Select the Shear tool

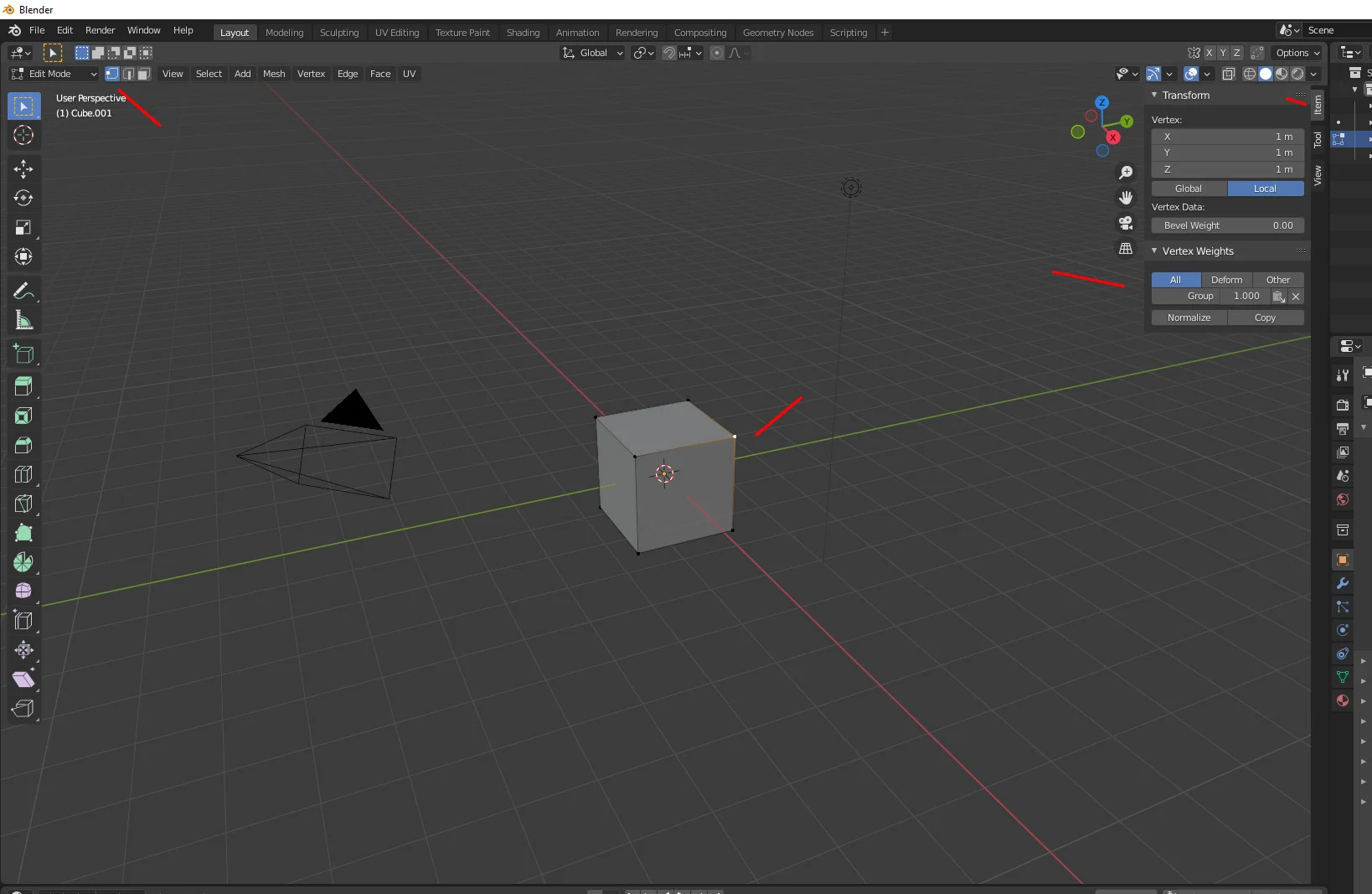(23, 680)
